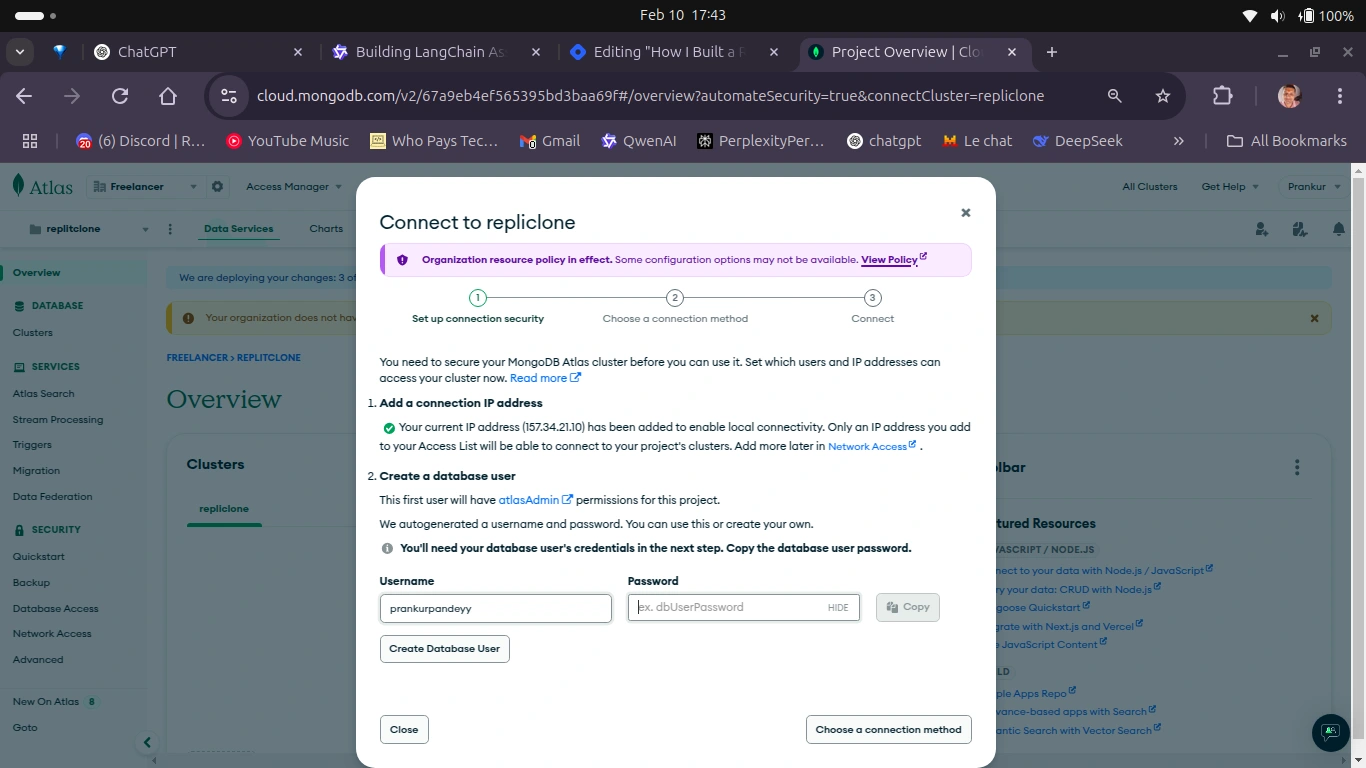This screenshot has height=768, width=1366.
Task: Click the Create Database User button
Action: point(445,649)
